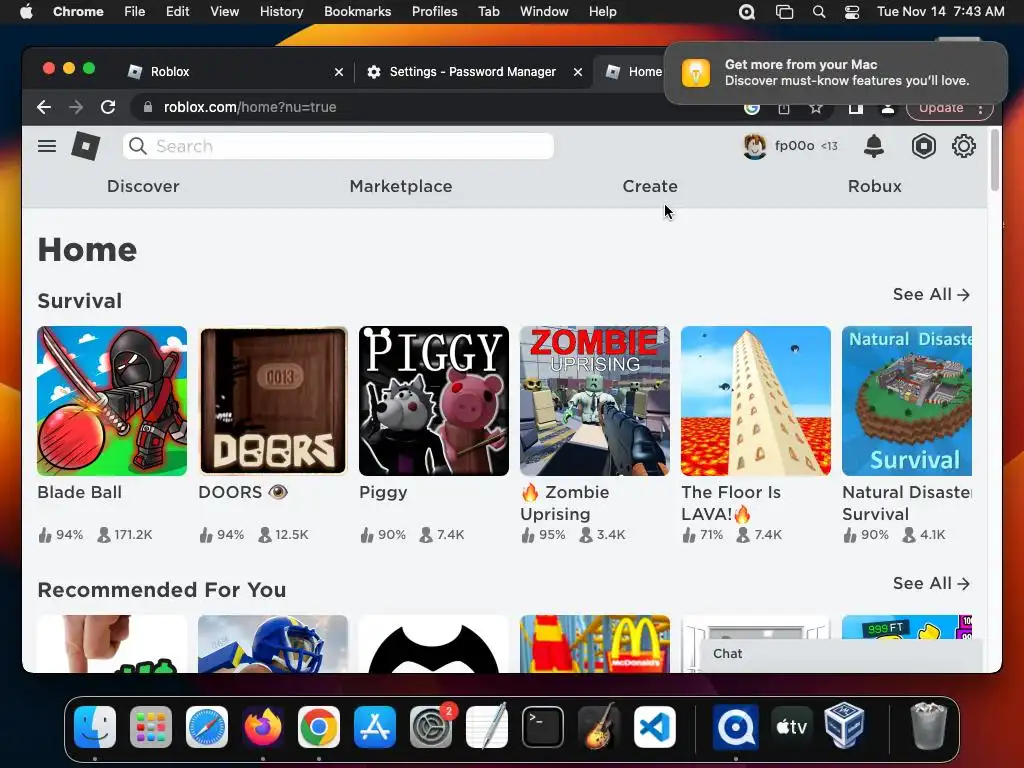Open the Robux page link
The width and height of the screenshot is (1024, 768).
[x=874, y=186]
